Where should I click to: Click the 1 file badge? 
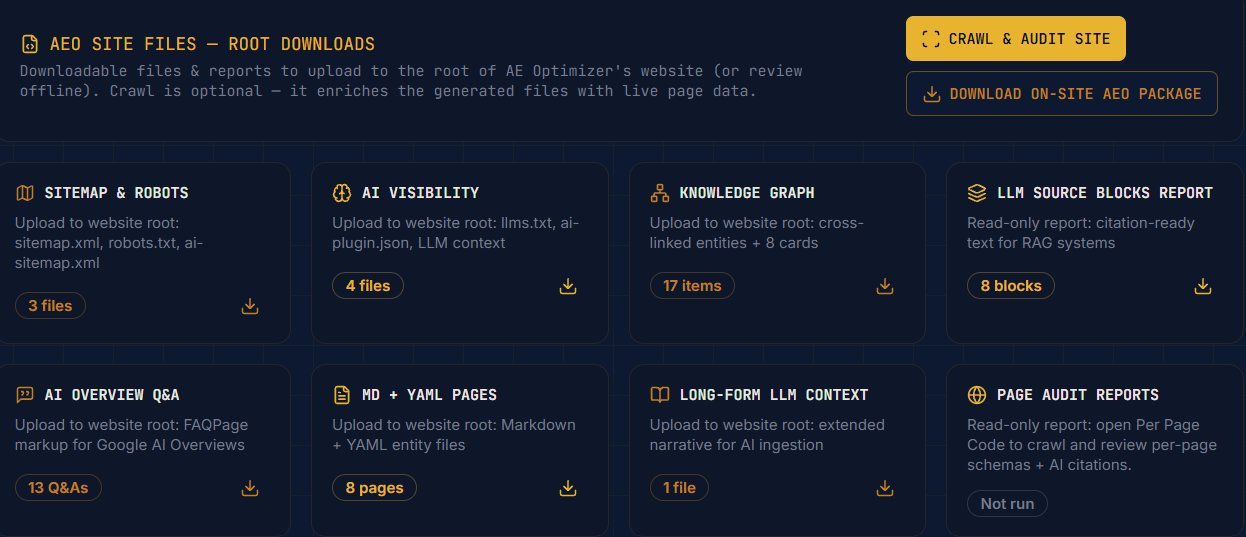[679, 488]
